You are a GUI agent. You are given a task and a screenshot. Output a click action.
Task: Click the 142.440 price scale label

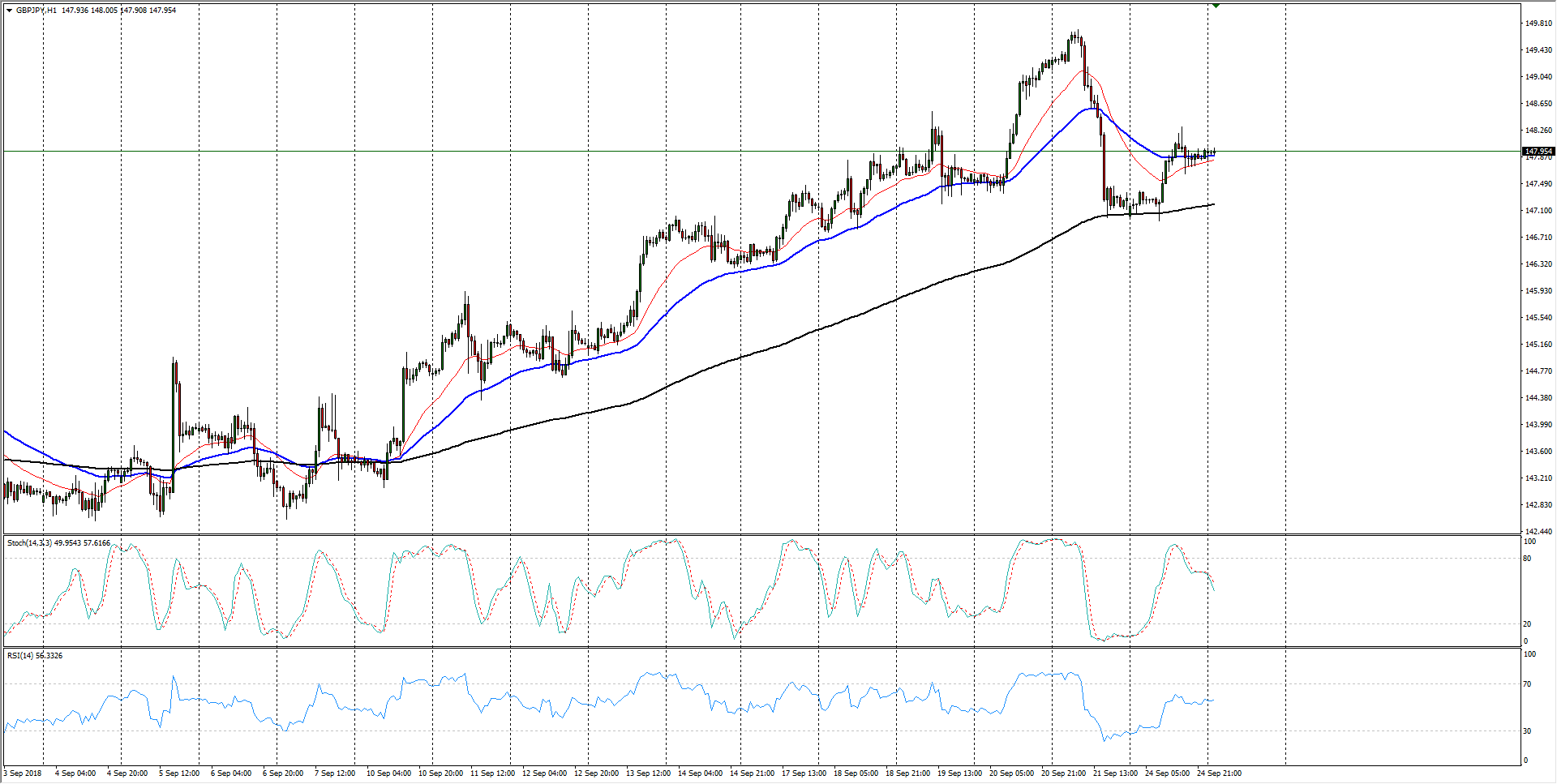click(1538, 531)
